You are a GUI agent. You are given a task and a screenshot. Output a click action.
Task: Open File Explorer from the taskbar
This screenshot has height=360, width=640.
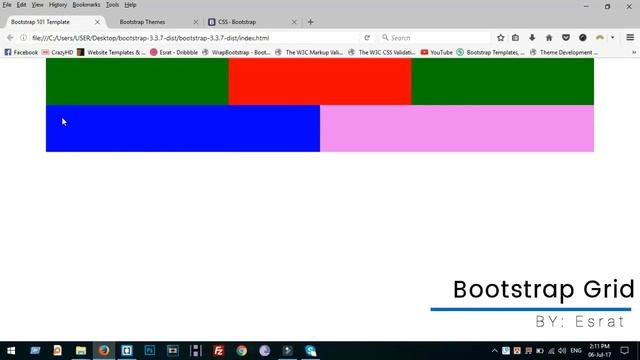(x=81, y=351)
